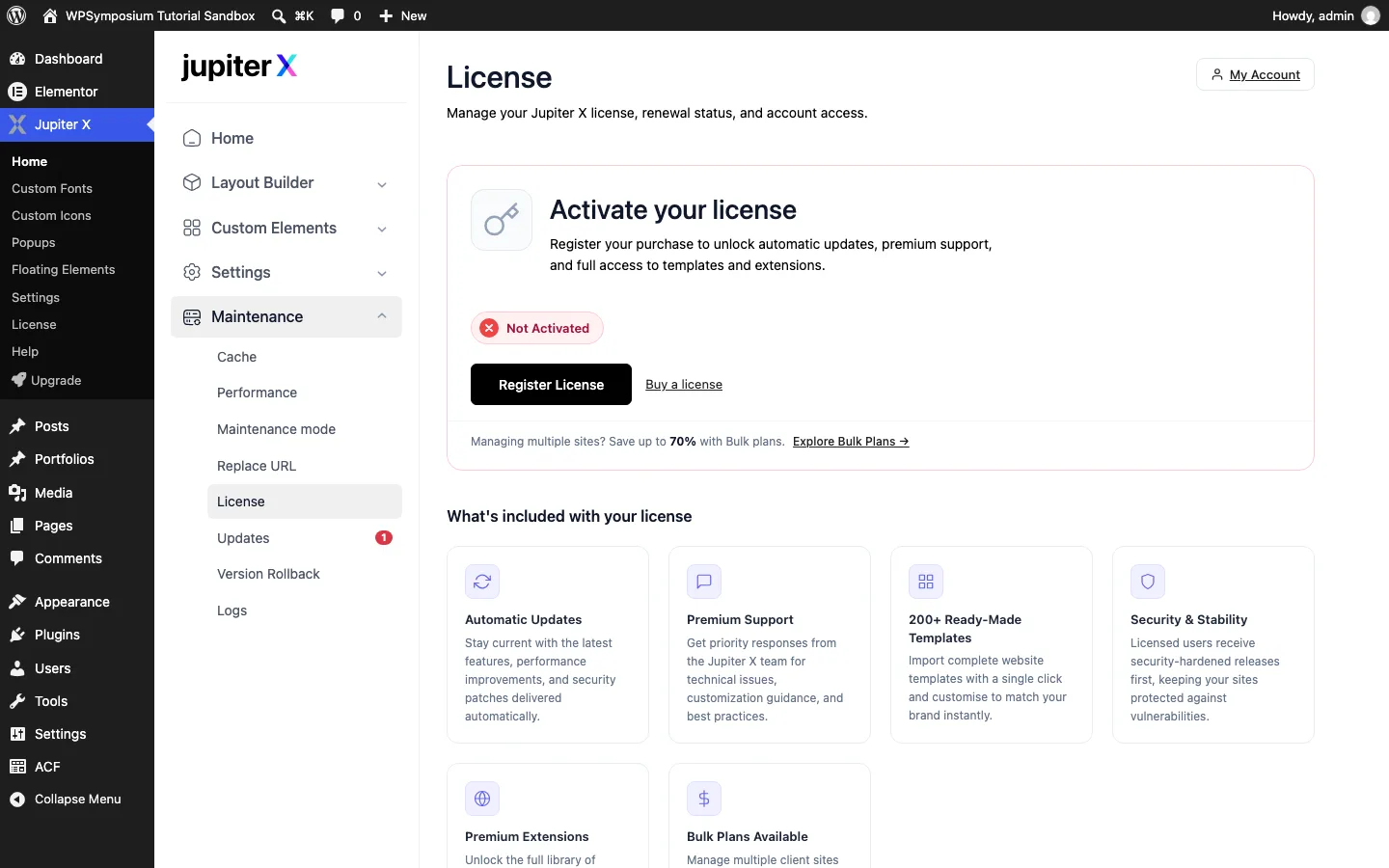Viewport: 1389px width, 868px height.
Task: Click the Premium Extensions globe icon
Action: pos(482,799)
